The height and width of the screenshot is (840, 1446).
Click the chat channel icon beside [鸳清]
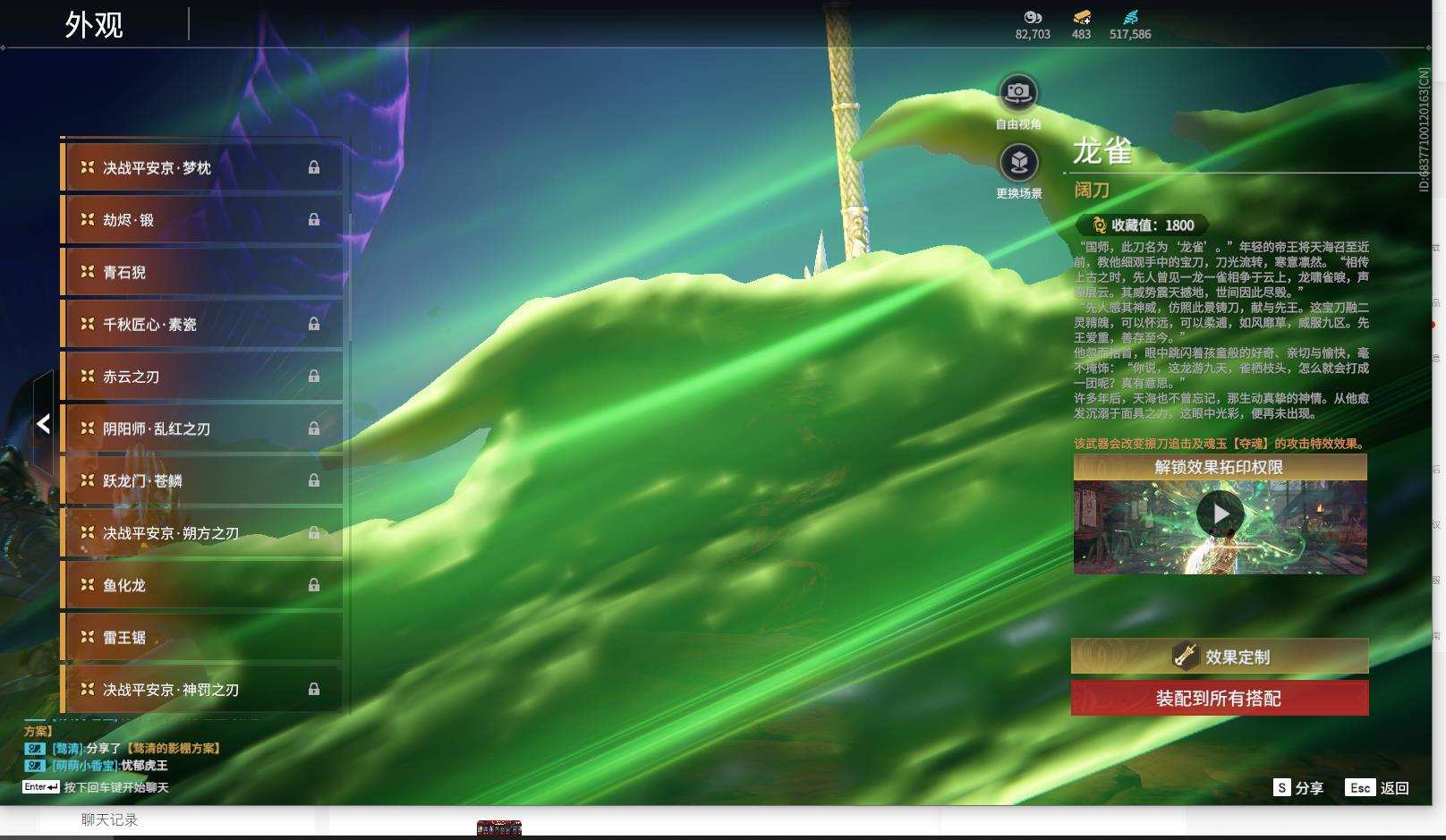pos(34,749)
